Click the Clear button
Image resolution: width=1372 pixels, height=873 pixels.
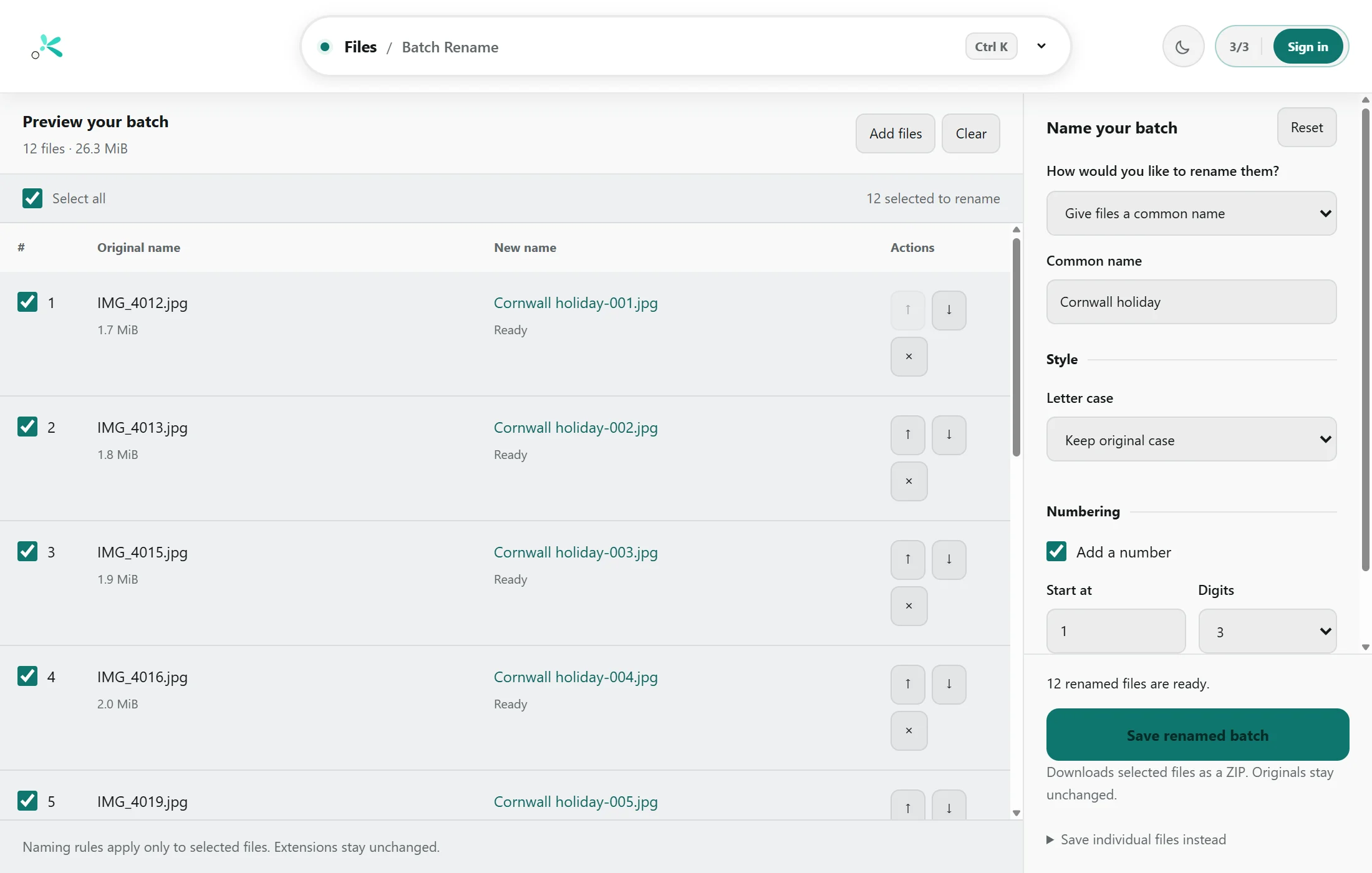pos(971,133)
